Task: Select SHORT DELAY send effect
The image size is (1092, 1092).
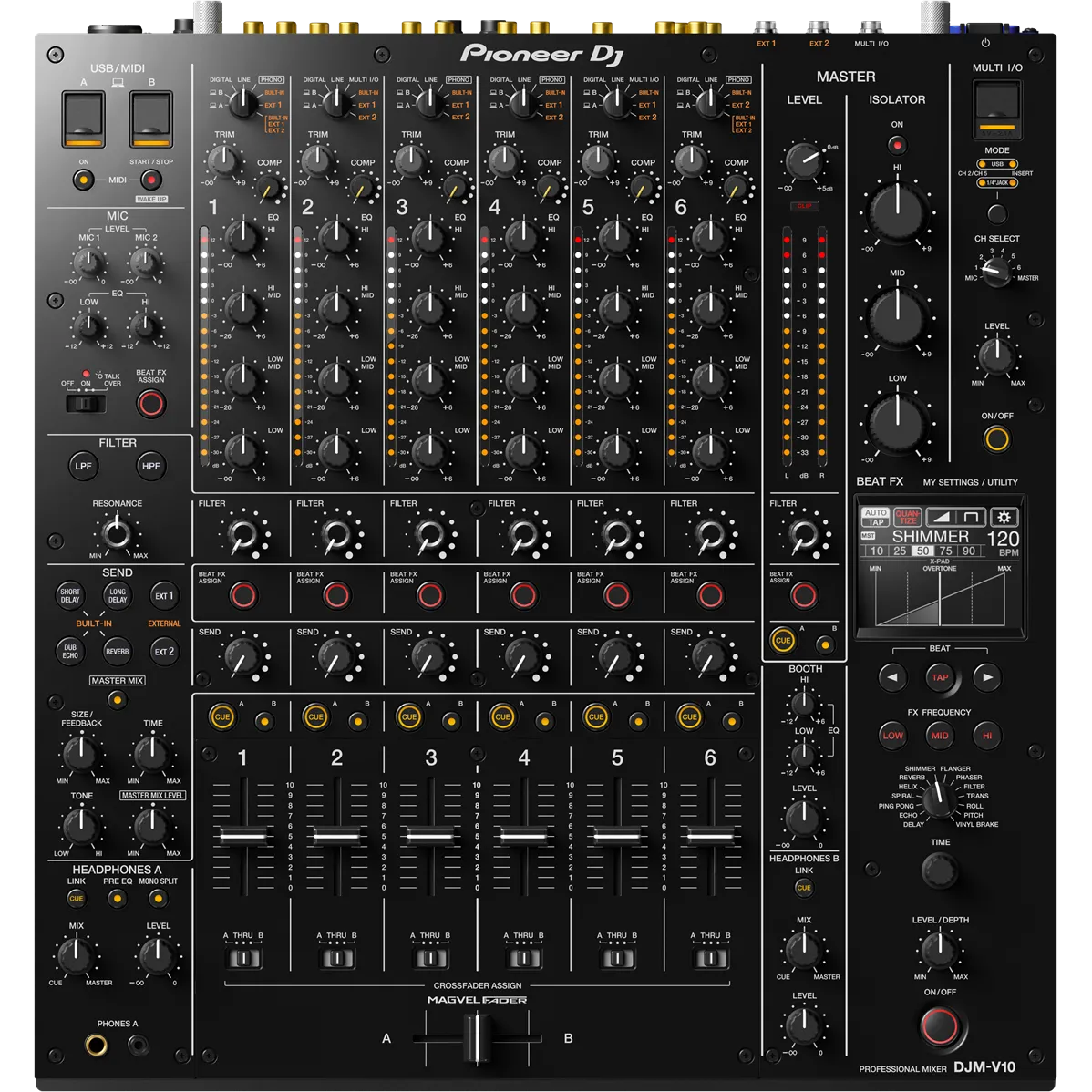Action: pos(69,595)
